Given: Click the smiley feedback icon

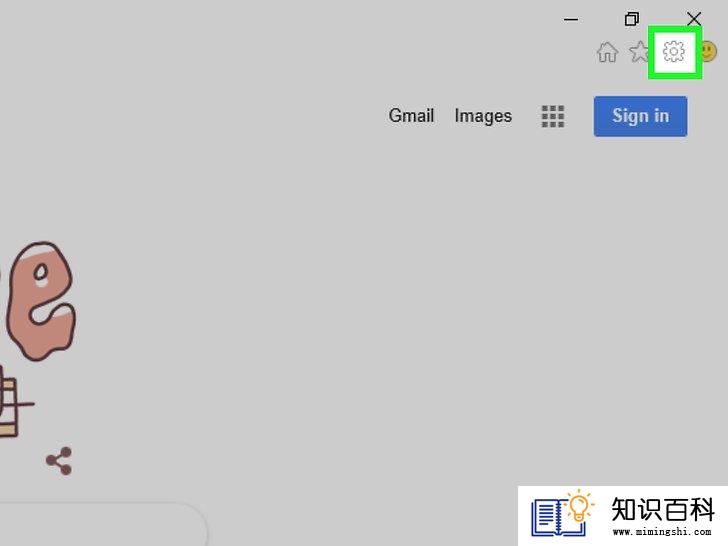Looking at the screenshot, I should pos(708,52).
